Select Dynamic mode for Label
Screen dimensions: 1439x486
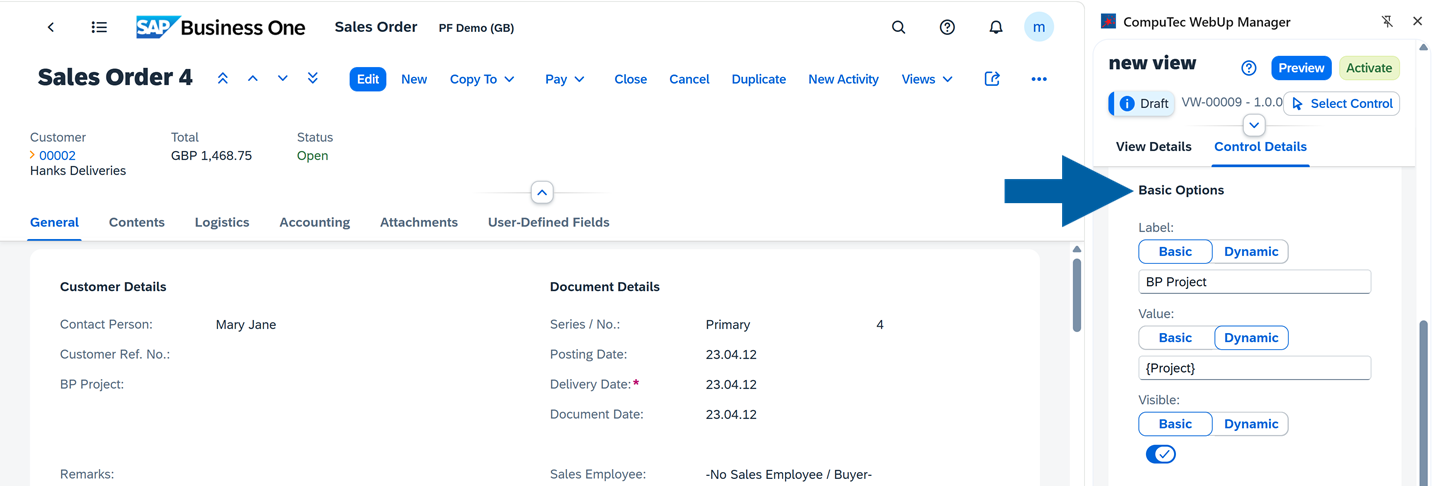coord(1250,252)
